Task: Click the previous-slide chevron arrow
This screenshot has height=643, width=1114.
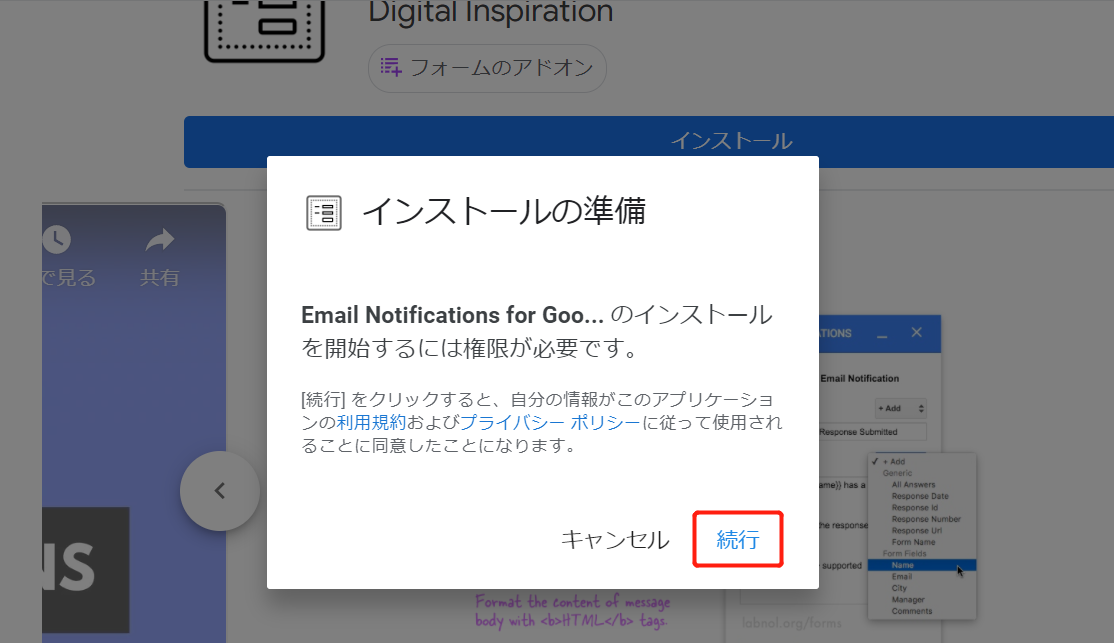Action: [220, 491]
